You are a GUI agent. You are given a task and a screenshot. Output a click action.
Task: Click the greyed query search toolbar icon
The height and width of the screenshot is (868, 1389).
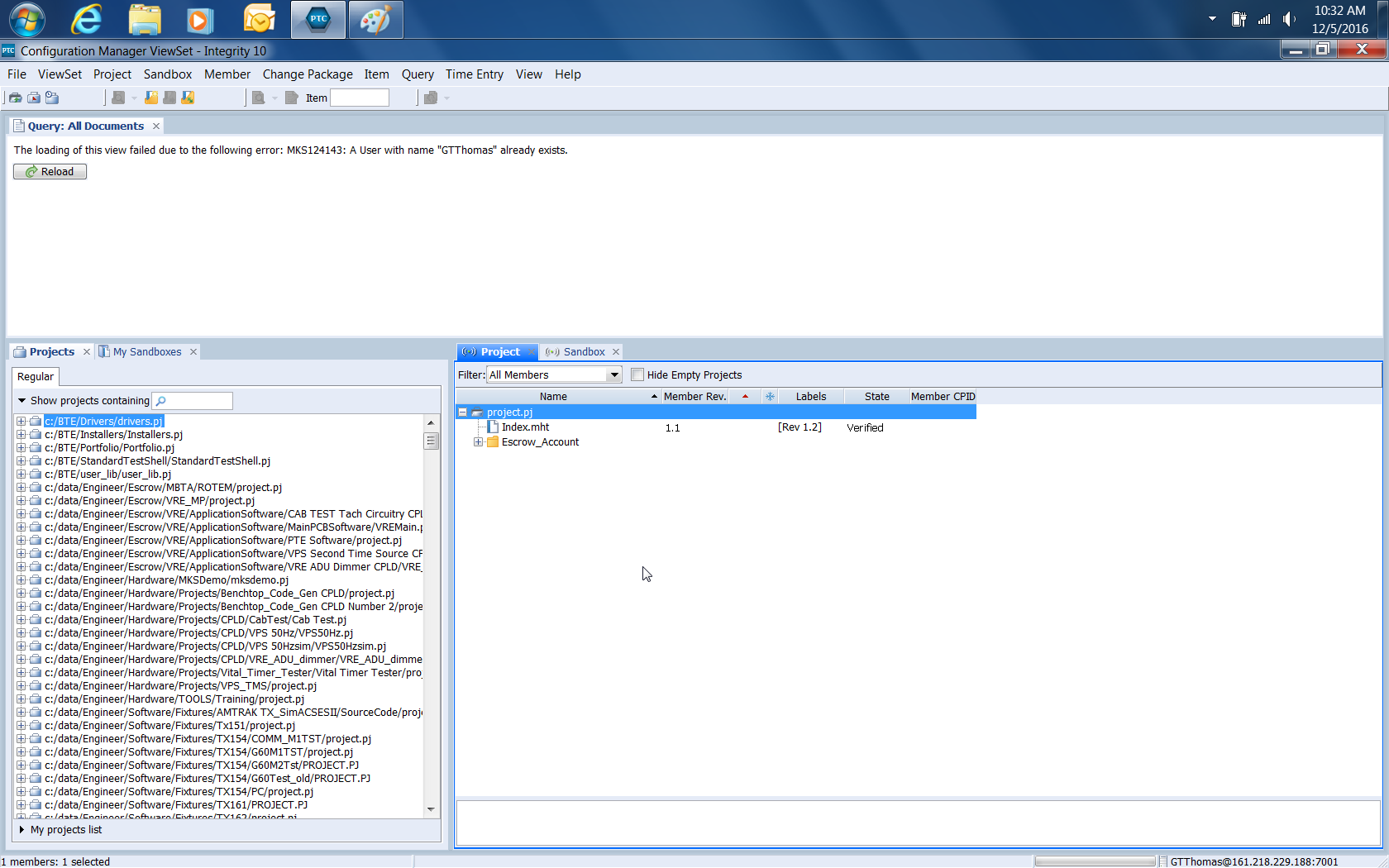point(258,98)
